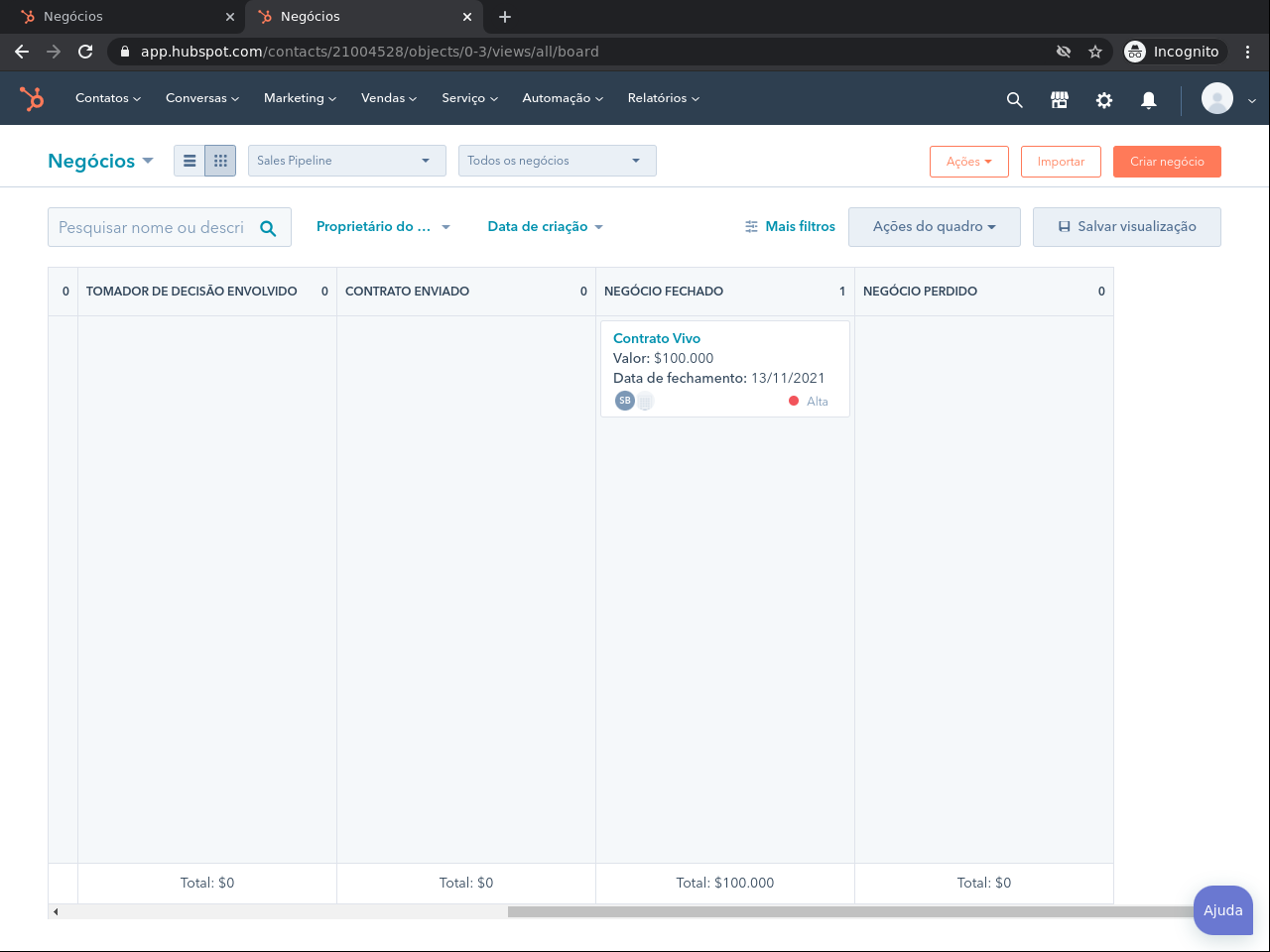Click the red Alta priority dot

tap(794, 401)
